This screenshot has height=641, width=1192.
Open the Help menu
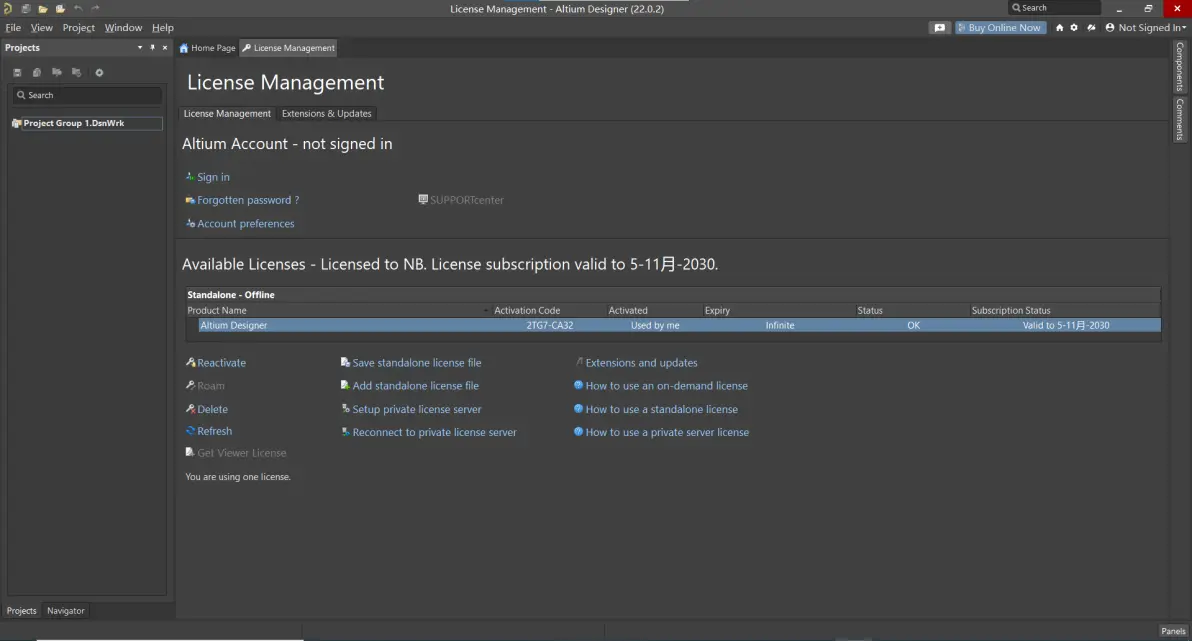(163, 27)
